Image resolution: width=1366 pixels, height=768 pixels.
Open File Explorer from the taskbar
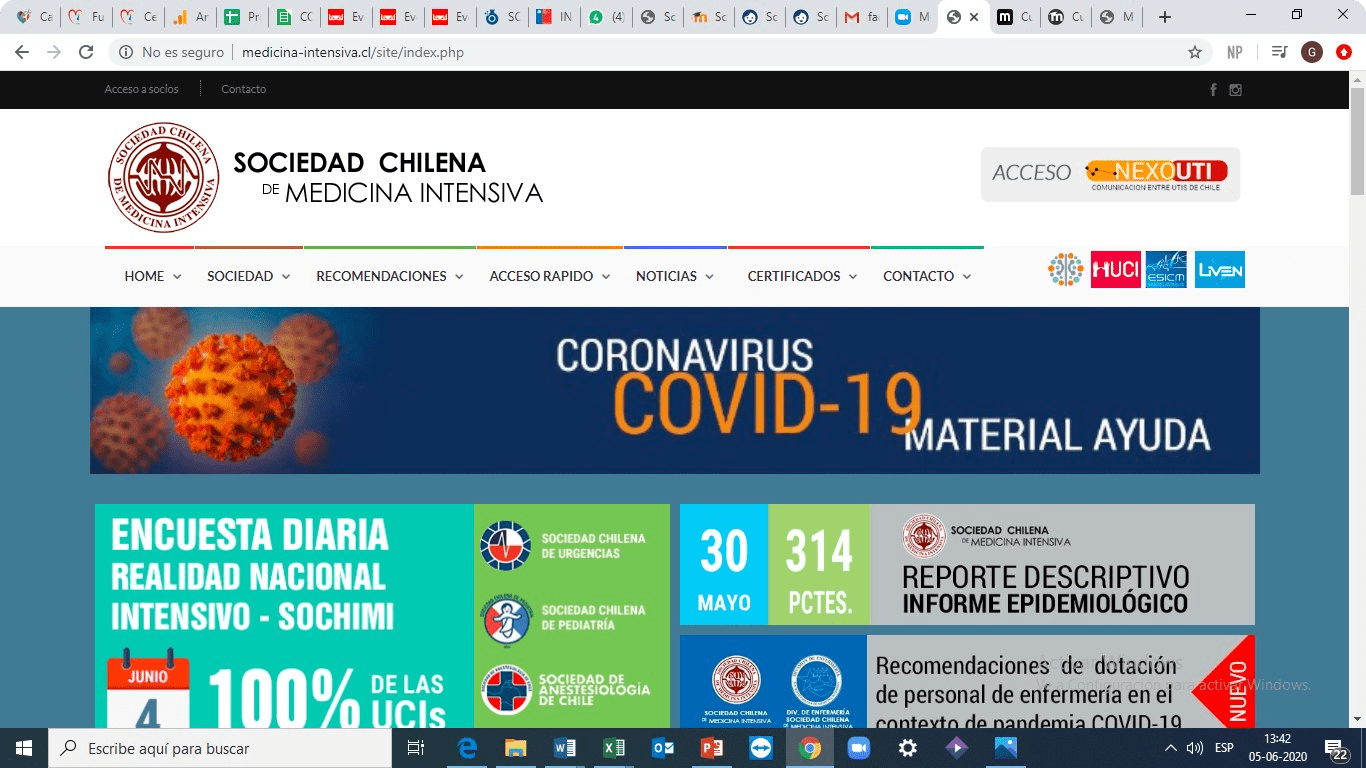pyautogui.click(x=516, y=748)
